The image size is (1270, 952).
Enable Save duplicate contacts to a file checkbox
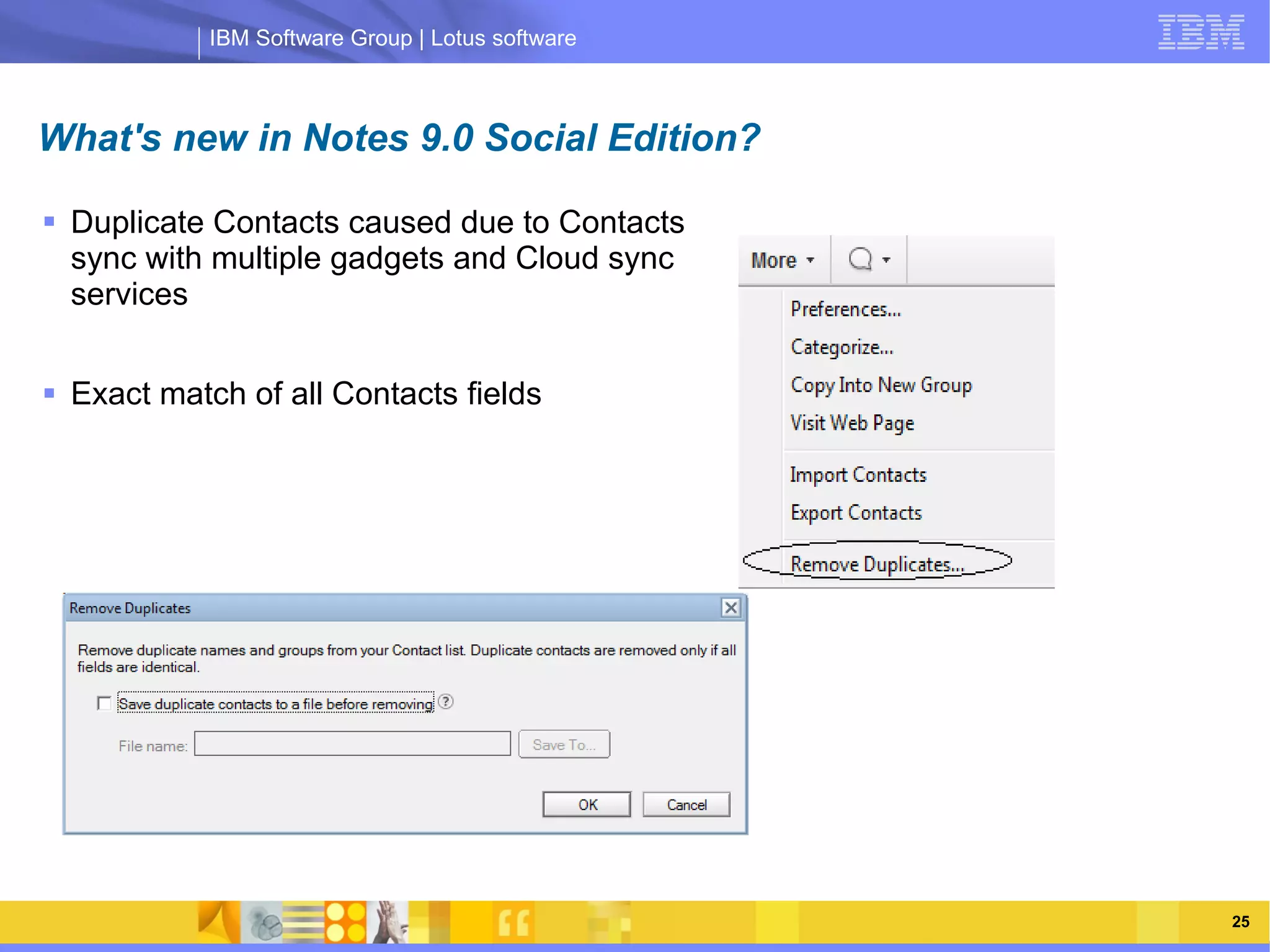[x=104, y=703]
